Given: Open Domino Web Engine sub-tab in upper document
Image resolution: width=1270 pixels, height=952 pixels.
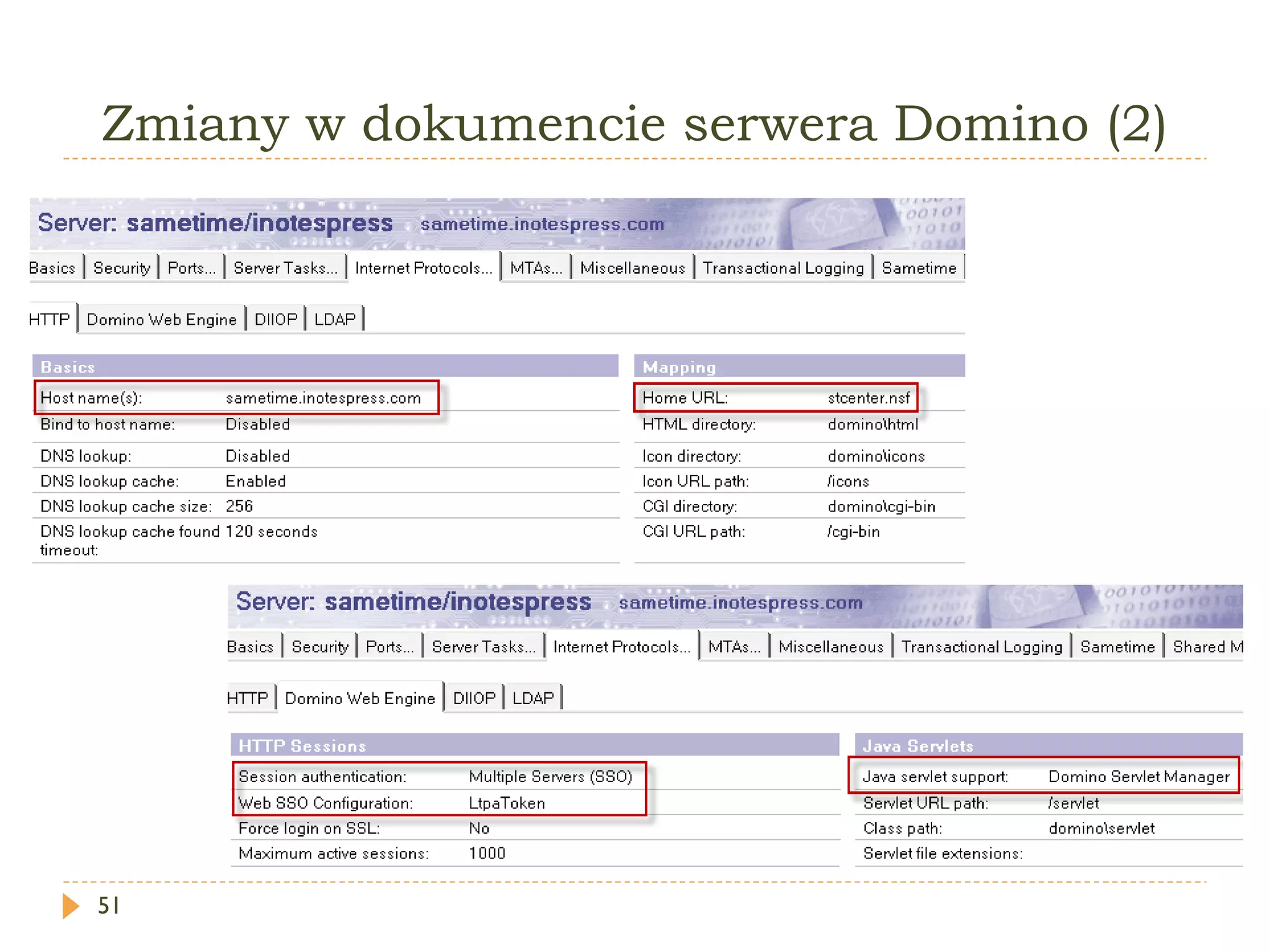Looking at the screenshot, I should [x=162, y=319].
